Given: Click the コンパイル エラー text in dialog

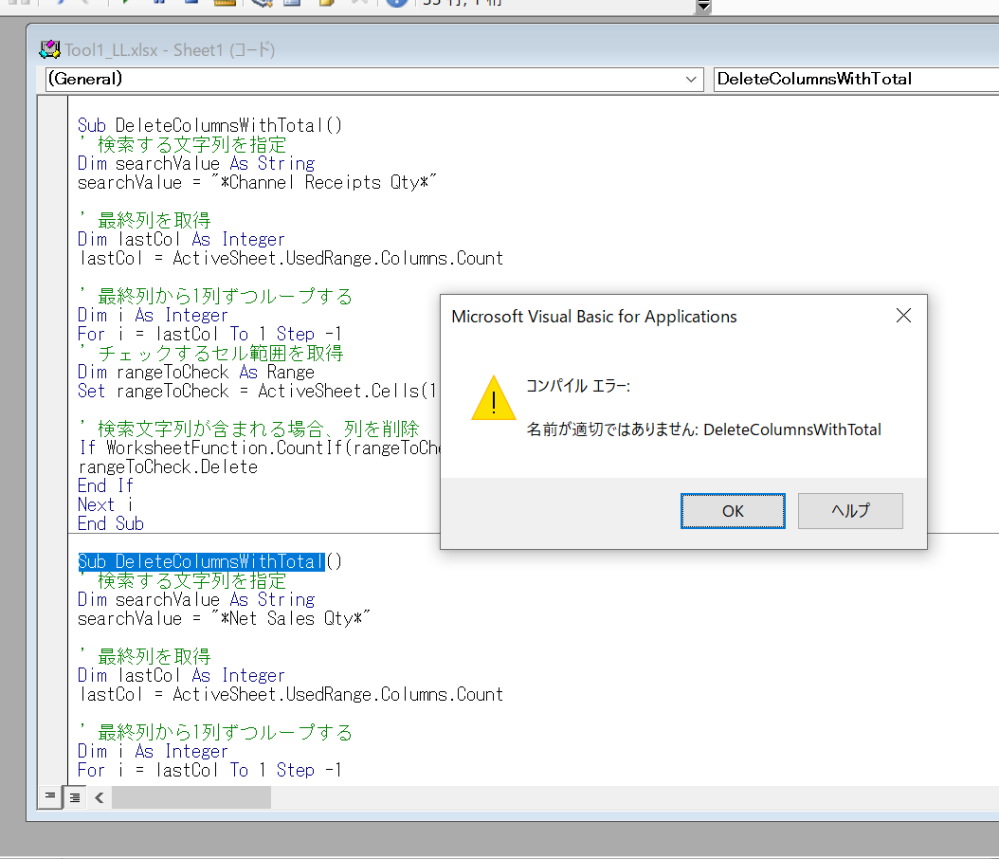Looking at the screenshot, I should (578, 386).
